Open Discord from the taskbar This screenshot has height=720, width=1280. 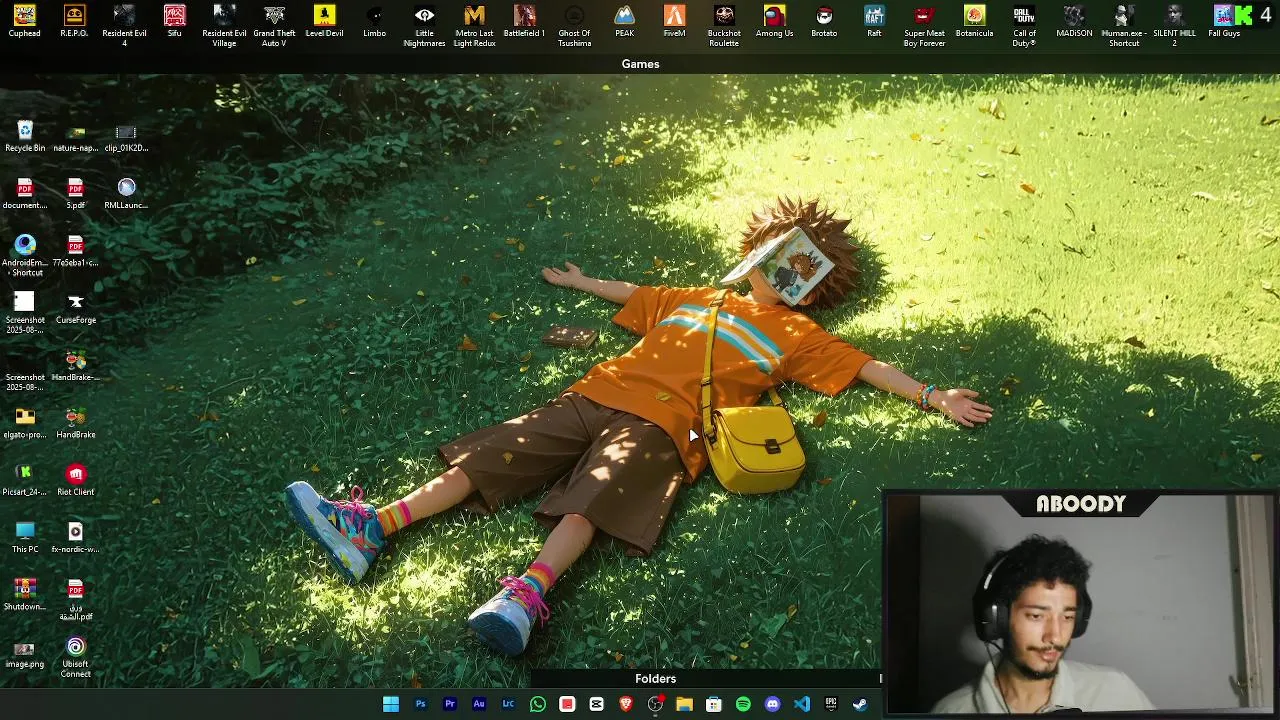coord(772,704)
